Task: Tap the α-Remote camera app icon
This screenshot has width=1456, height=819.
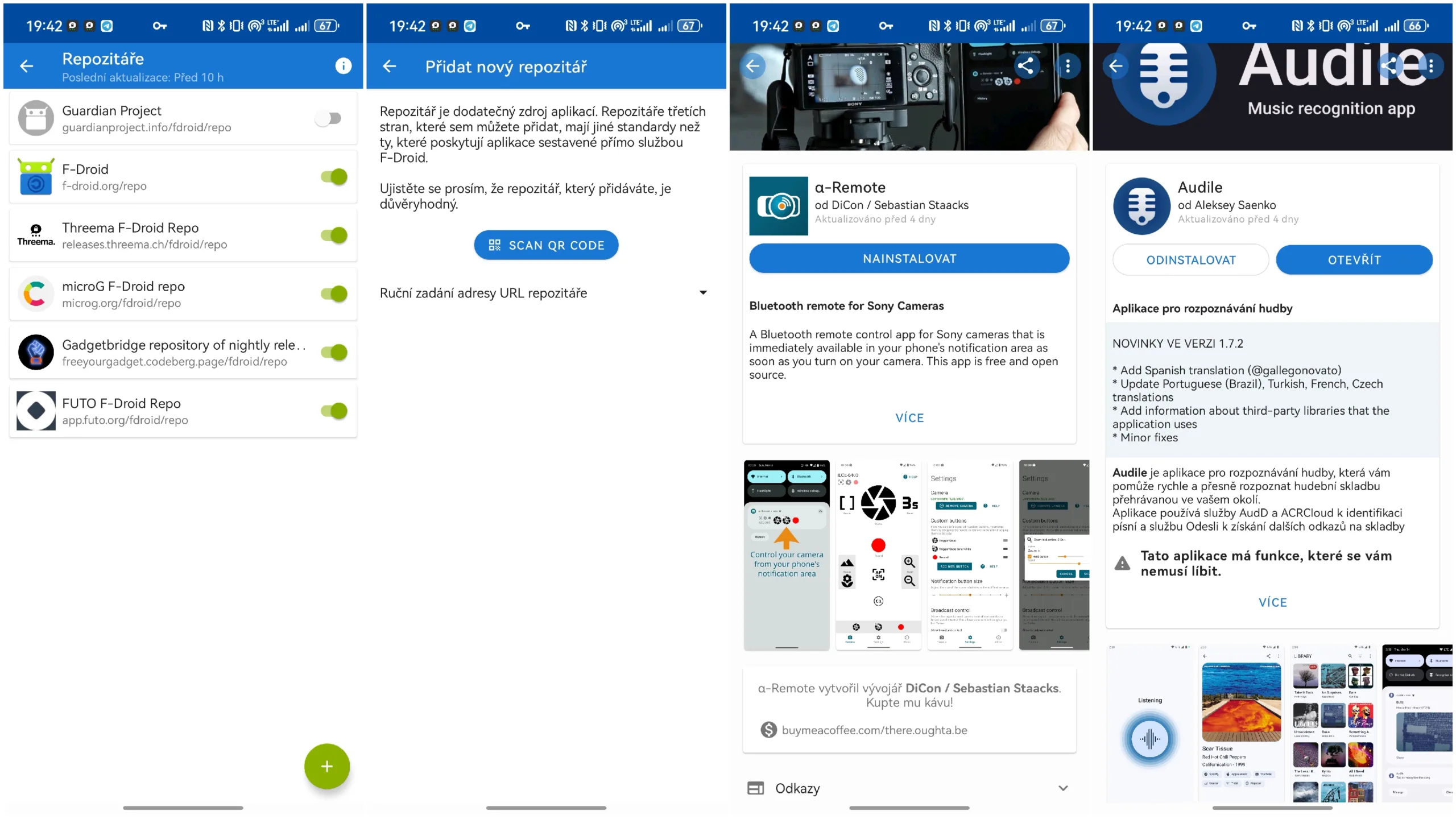Action: (x=778, y=206)
